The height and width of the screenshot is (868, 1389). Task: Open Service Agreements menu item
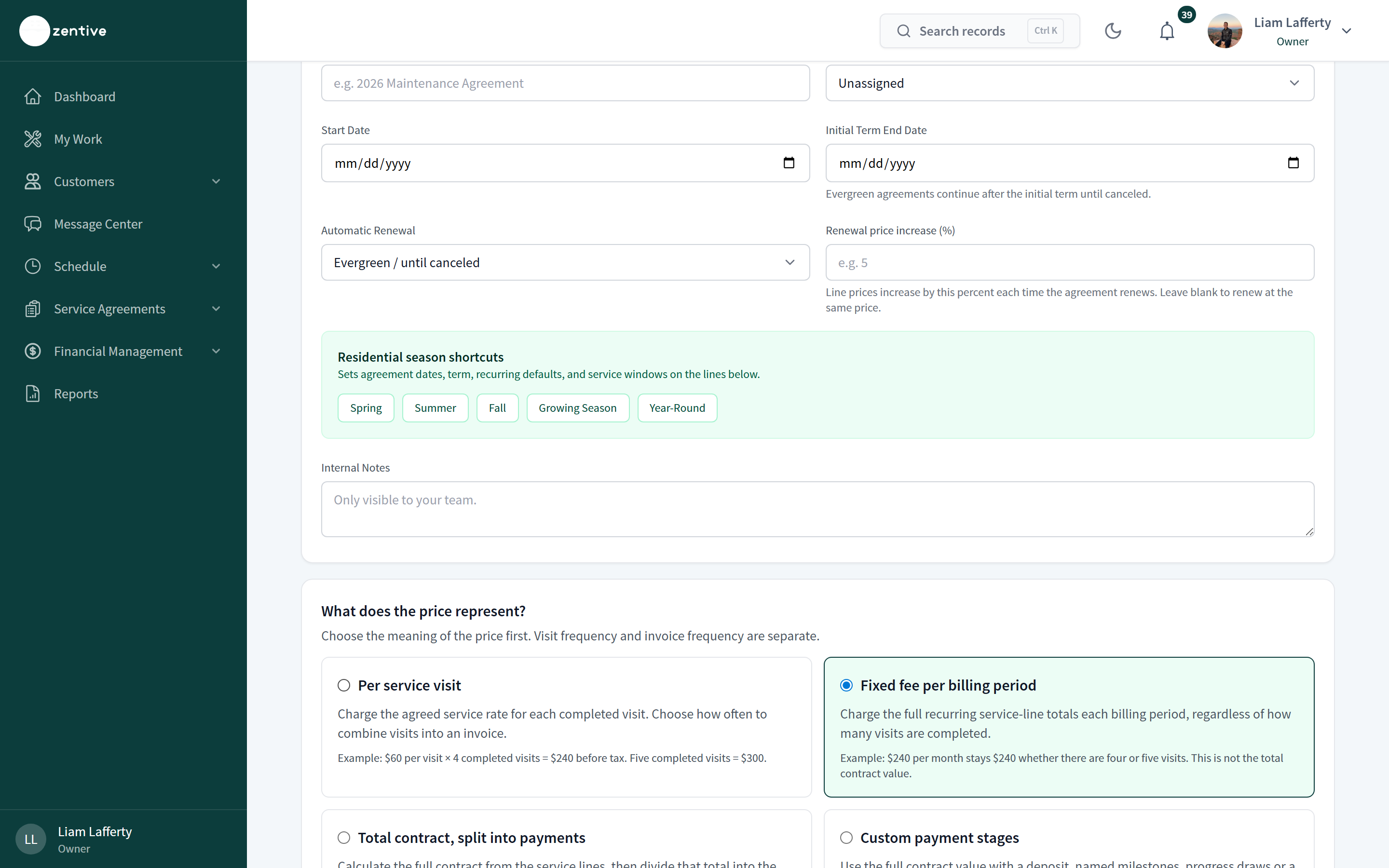tap(109, 309)
